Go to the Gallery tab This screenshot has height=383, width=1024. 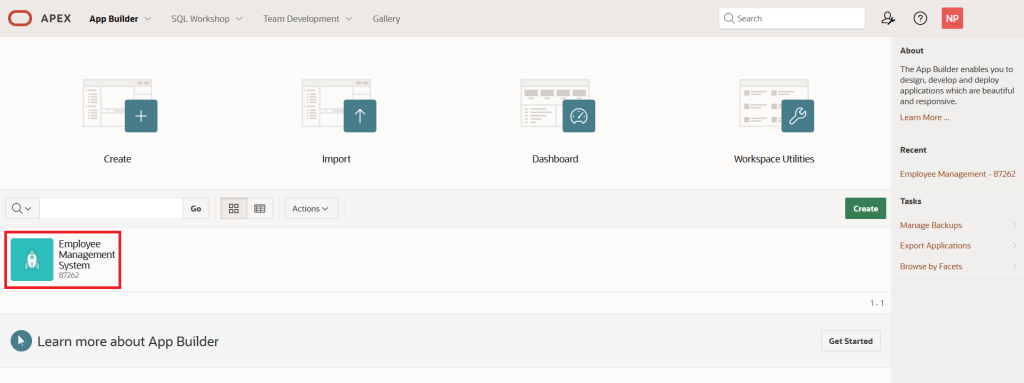pyautogui.click(x=387, y=19)
